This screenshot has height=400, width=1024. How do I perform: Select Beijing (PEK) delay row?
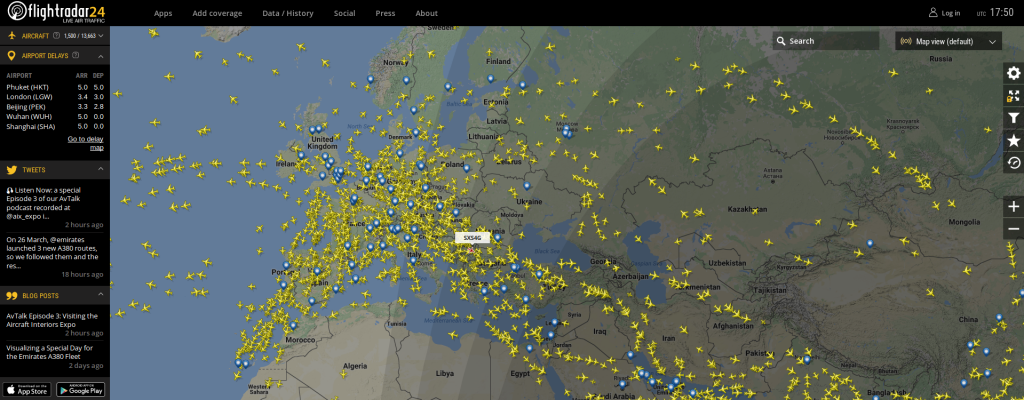pyautogui.click(x=55, y=107)
